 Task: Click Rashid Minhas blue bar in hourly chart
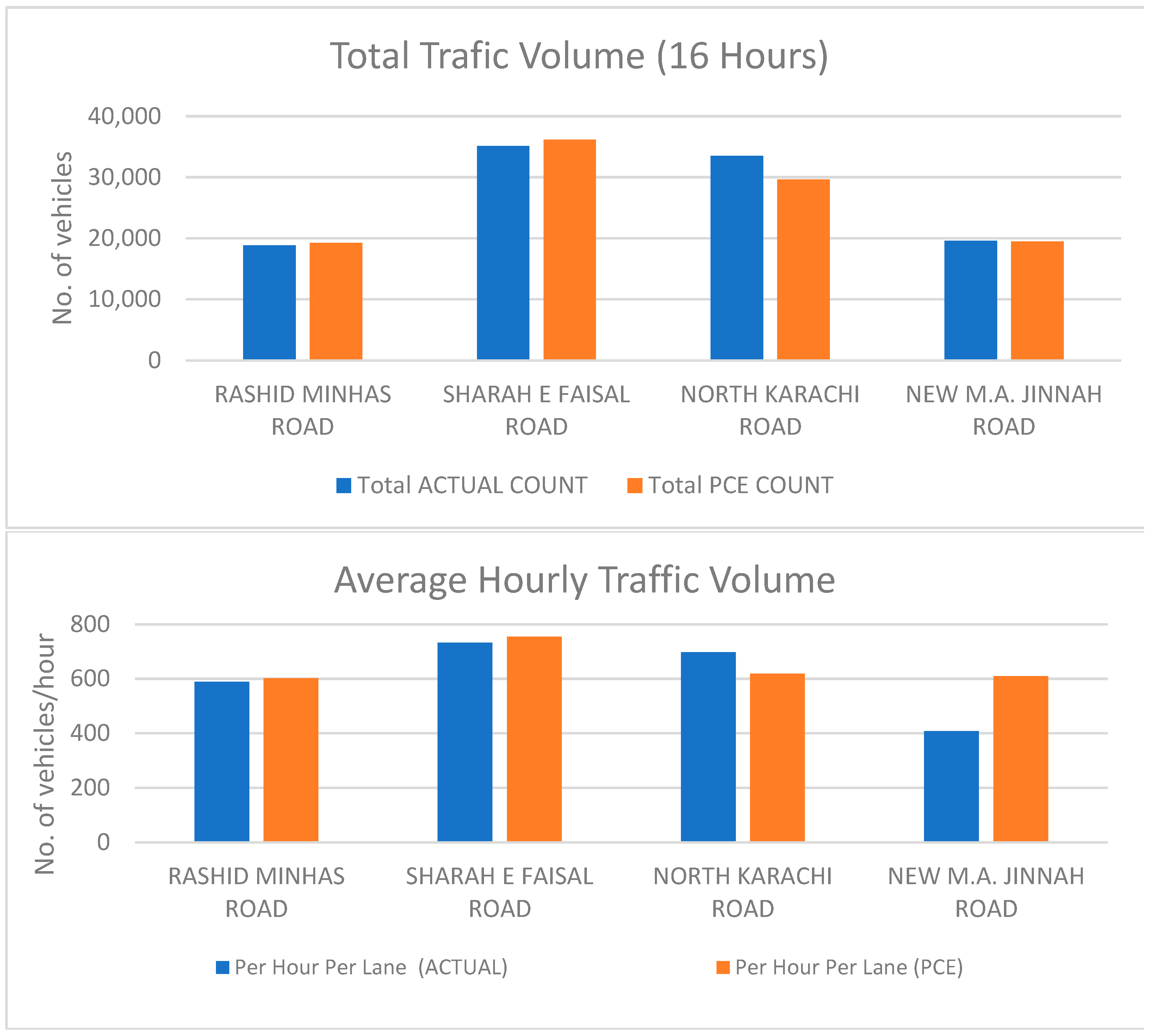pos(222,762)
